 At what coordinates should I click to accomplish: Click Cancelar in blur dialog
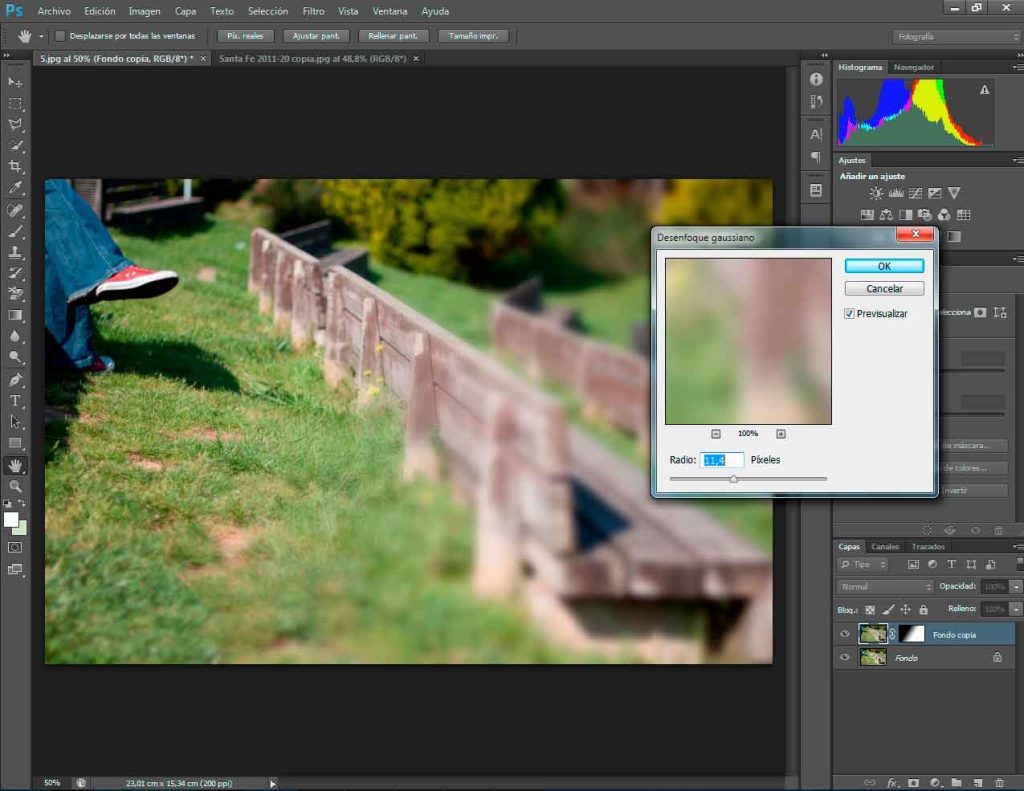tap(884, 289)
